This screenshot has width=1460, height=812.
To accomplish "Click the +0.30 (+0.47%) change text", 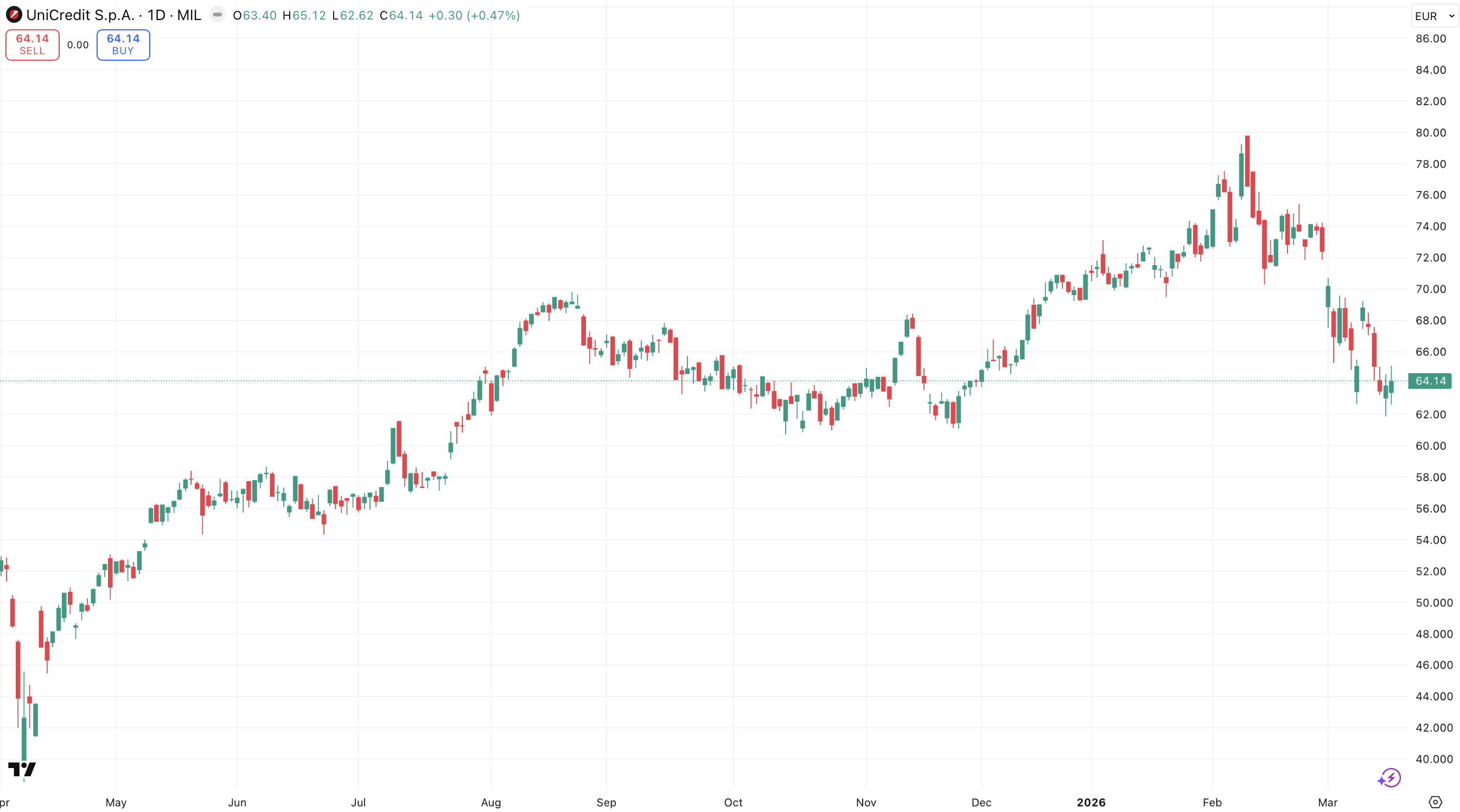I will (474, 15).
